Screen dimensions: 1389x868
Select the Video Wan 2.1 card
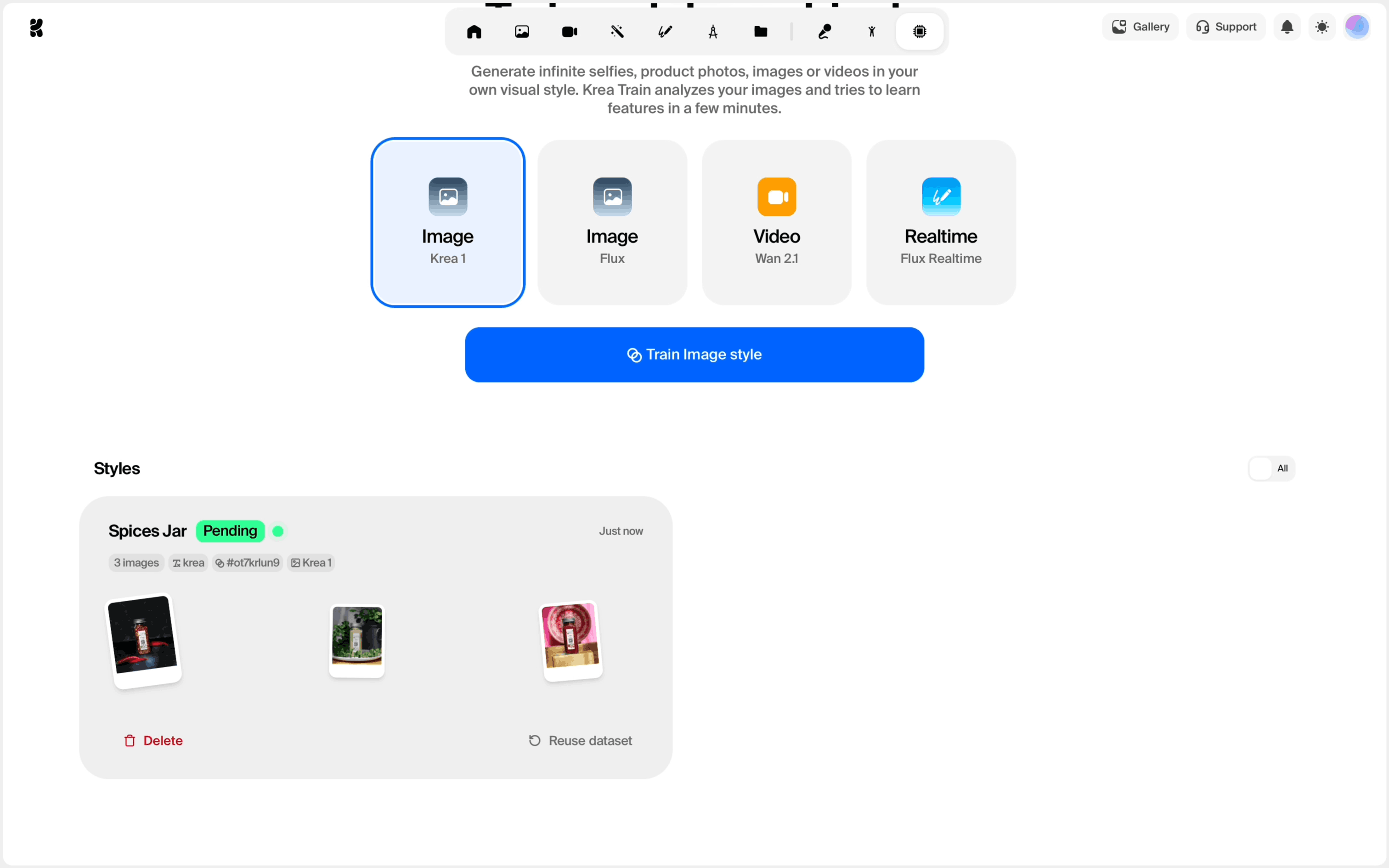click(776, 223)
